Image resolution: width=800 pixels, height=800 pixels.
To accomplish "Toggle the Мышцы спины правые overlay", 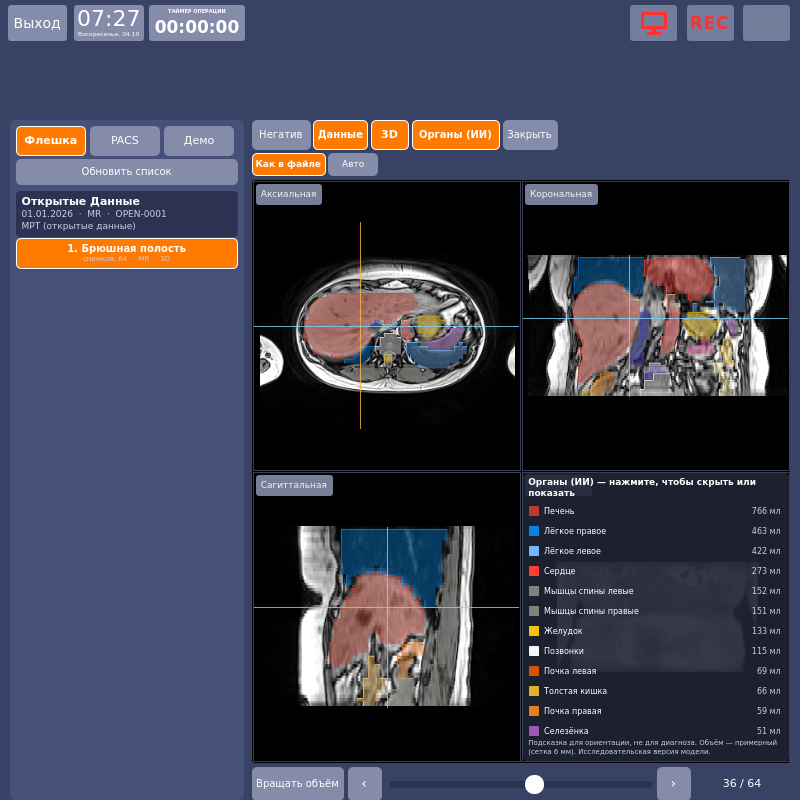I will tap(655, 611).
